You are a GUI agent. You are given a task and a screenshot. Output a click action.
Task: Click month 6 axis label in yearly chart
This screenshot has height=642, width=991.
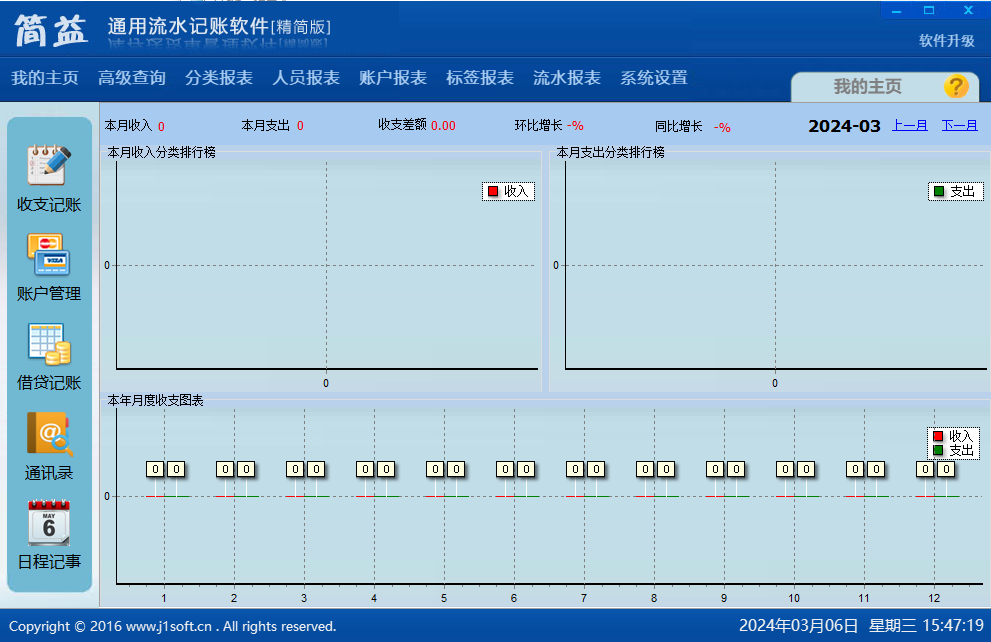[514, 598]
